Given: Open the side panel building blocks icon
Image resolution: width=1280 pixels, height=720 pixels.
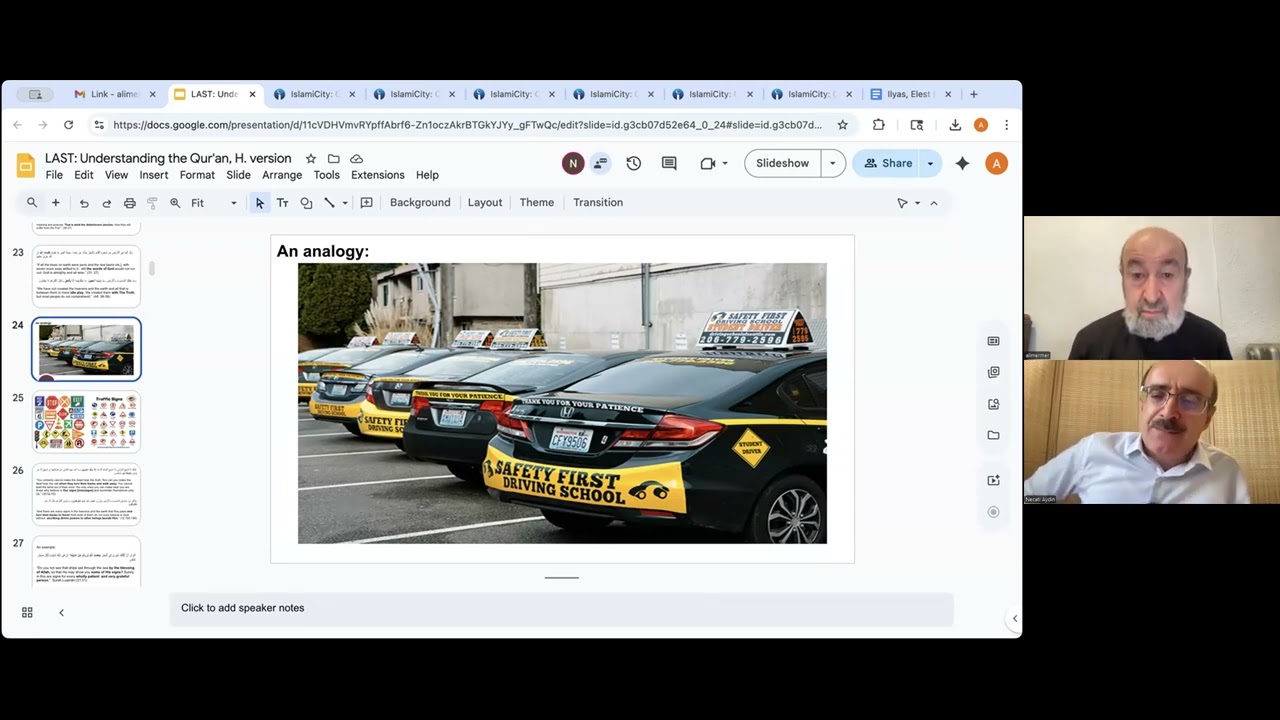Looking at the screenshot, I should (993, 372).
